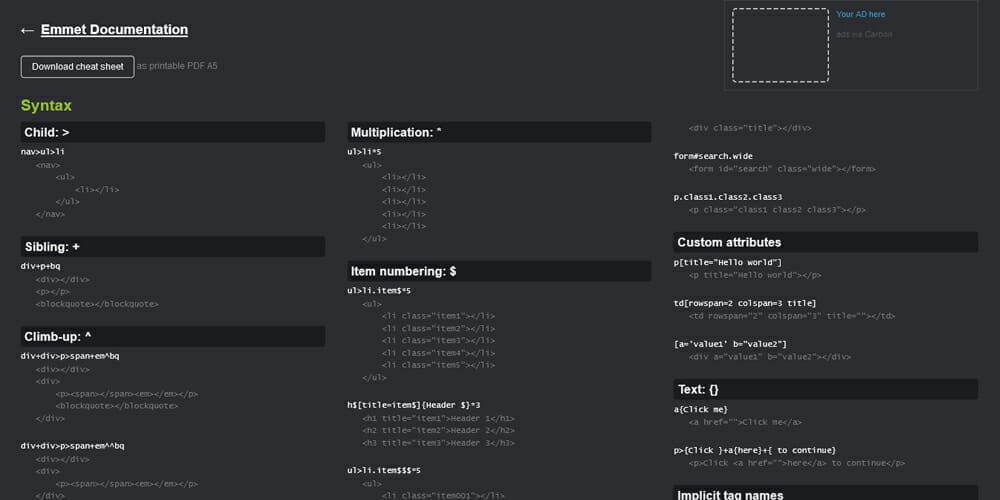Image resolution: width=1000 pixels, height=500 pixels.
Task: Click the Download cheat sheet button
Action: (78, 66)
